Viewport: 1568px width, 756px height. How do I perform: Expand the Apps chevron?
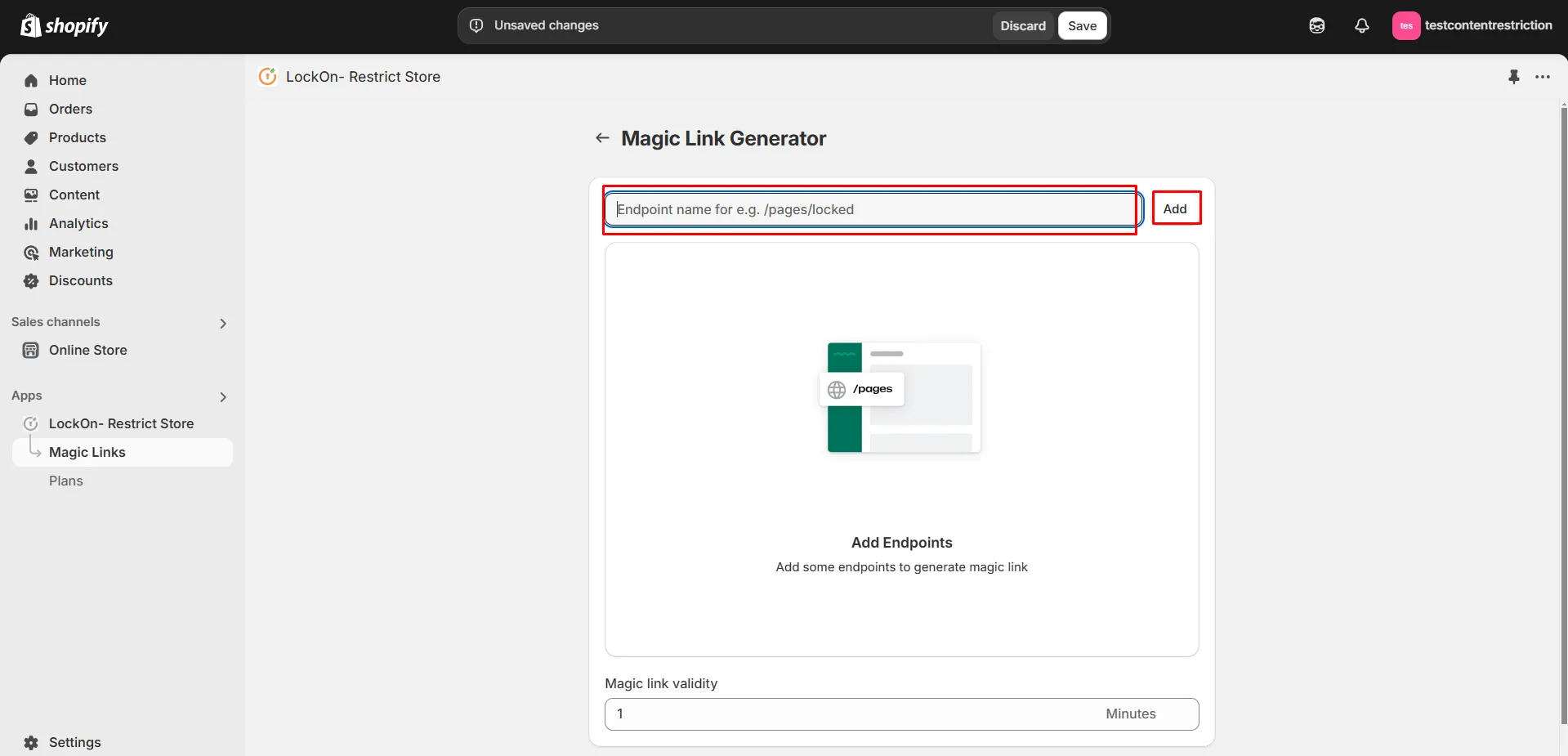pyautogui.click(x=223, y=397)
